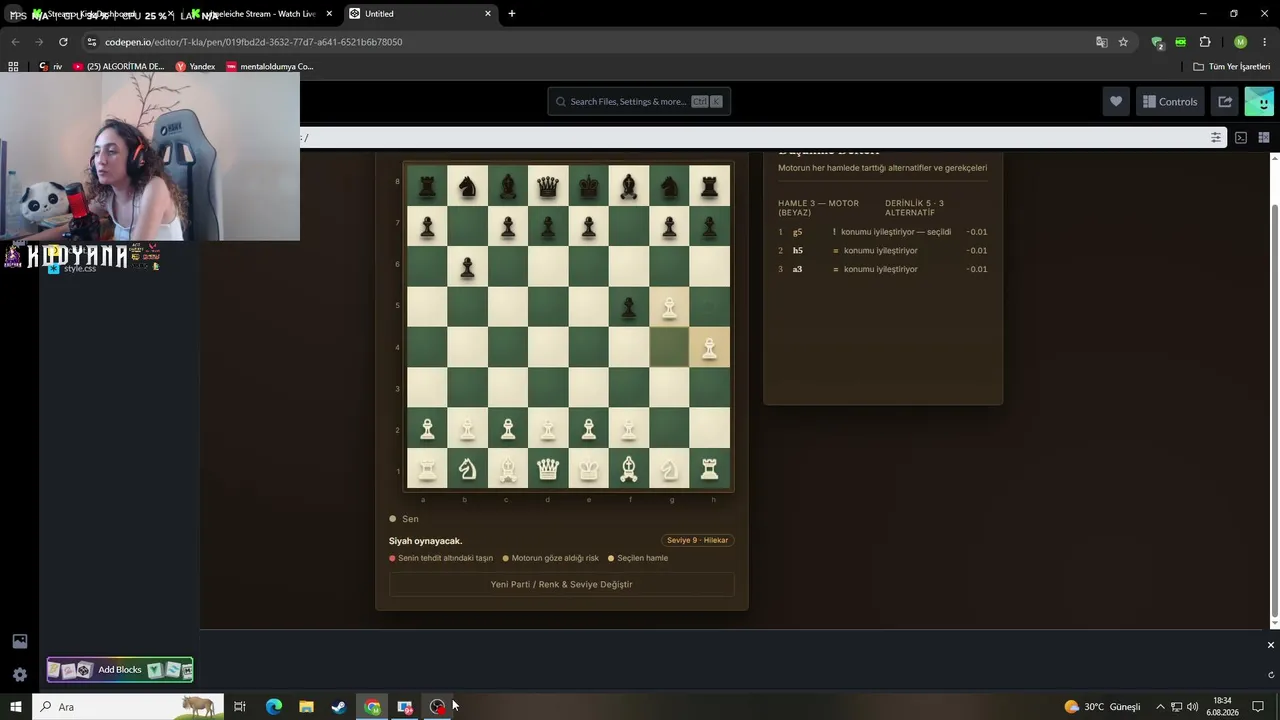Image resolution: width=1280 pixels, height=720 pixels.
Task: Open Steam from the taskbar
Action: 339,707
